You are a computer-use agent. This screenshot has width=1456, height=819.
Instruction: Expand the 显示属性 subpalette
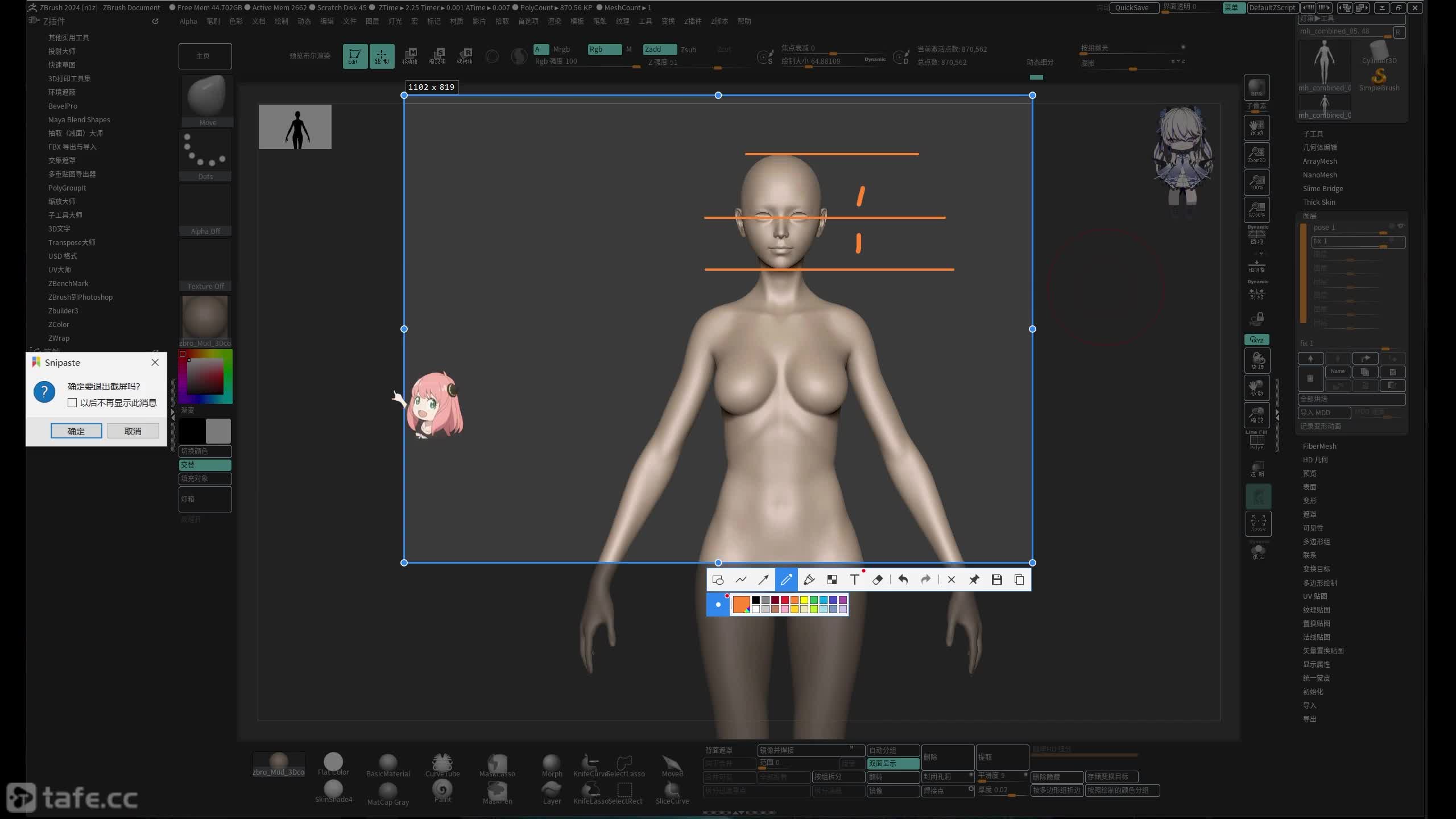[1316, 665]
